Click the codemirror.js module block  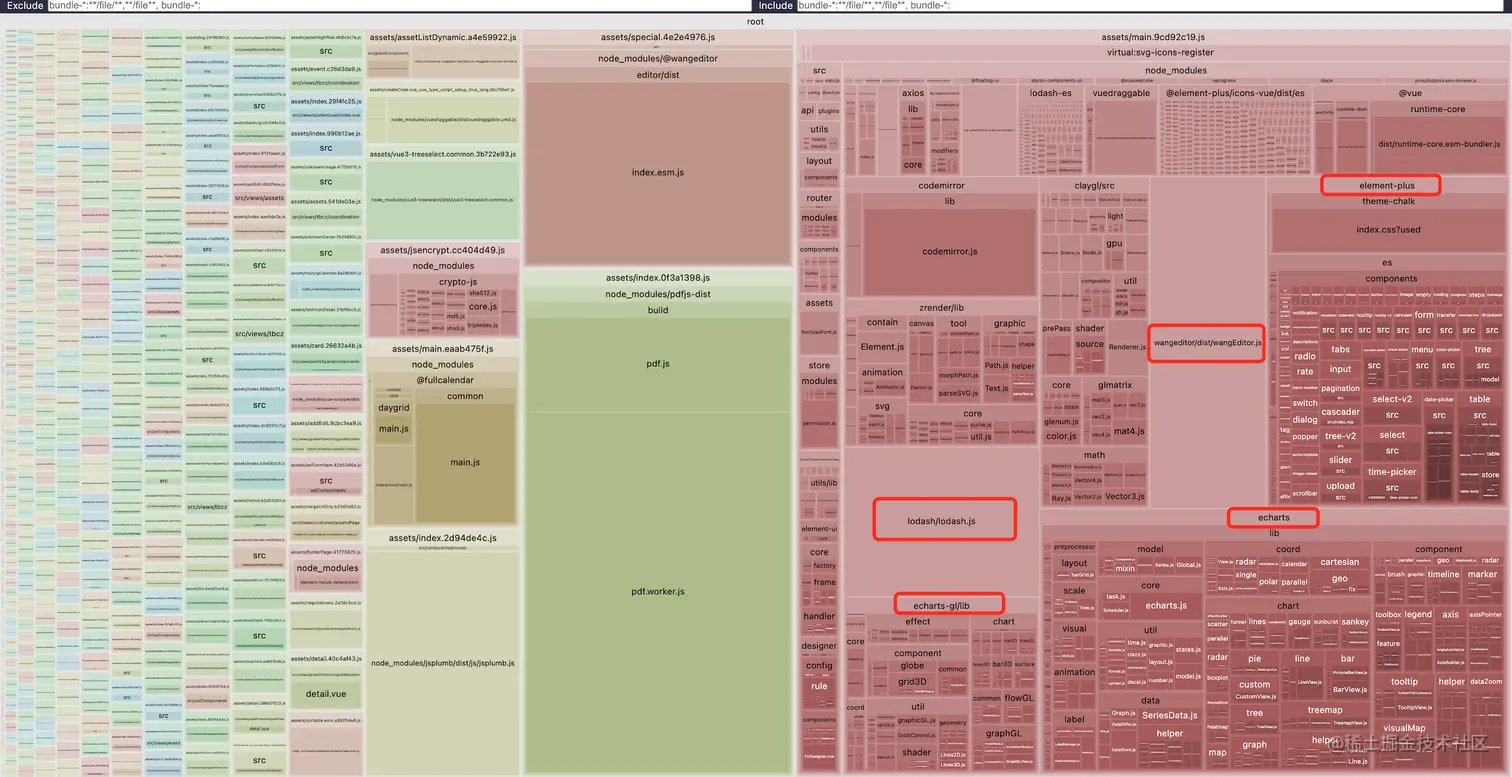(950, 252)
